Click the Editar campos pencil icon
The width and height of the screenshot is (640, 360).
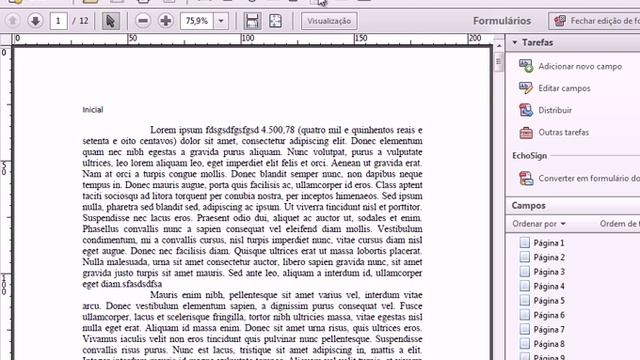click(x=526, y=88)
